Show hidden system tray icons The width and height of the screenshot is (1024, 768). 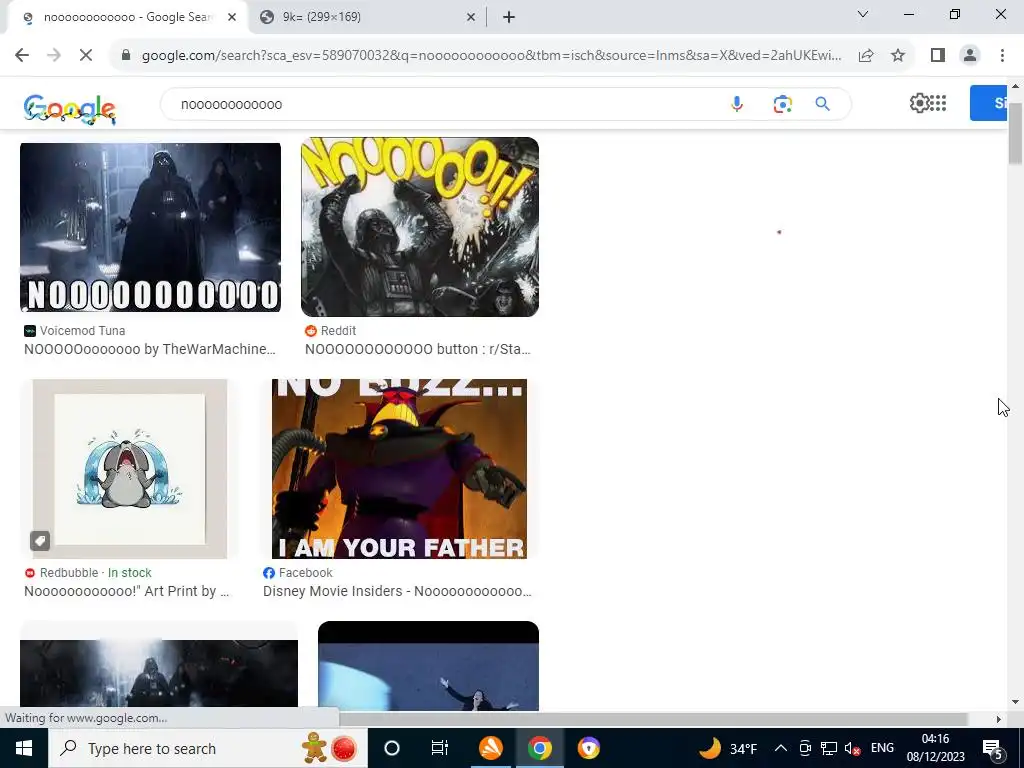(x=780, y=748)
